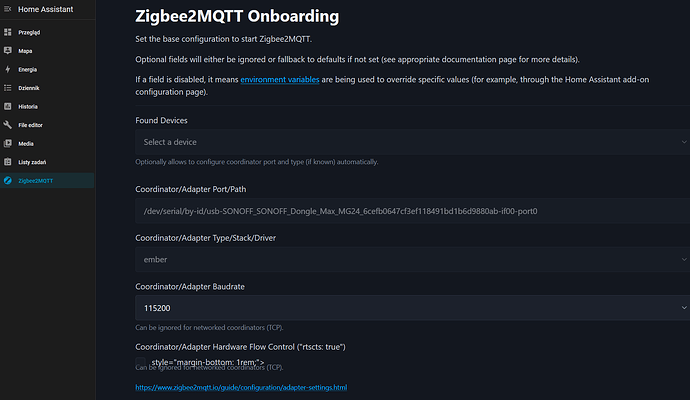Click the Dziennik list icon
The image size is (690, 400).
[x=9, y=88]
